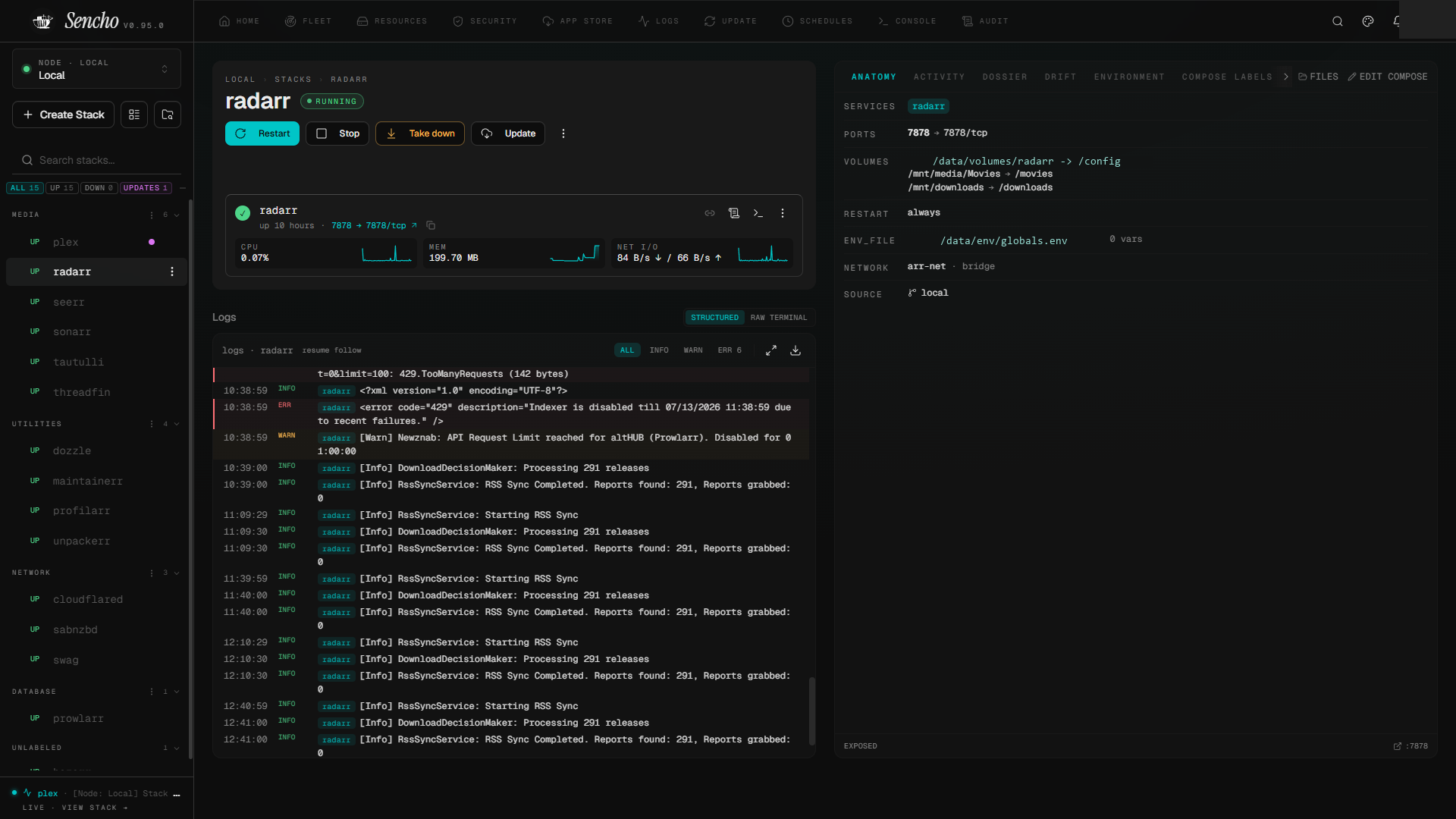1456x819 pixels.
Task: Click Create Stack button
Action: point(64,115)
